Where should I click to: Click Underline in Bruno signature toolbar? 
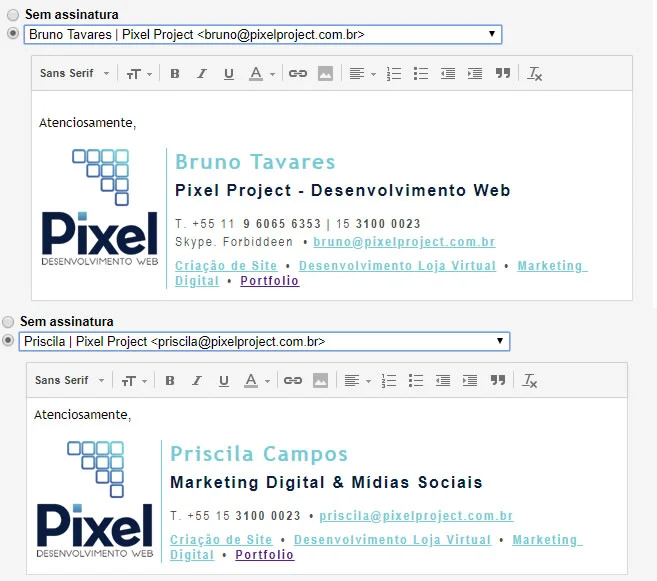pyautogui.click(x=229, y=74)
